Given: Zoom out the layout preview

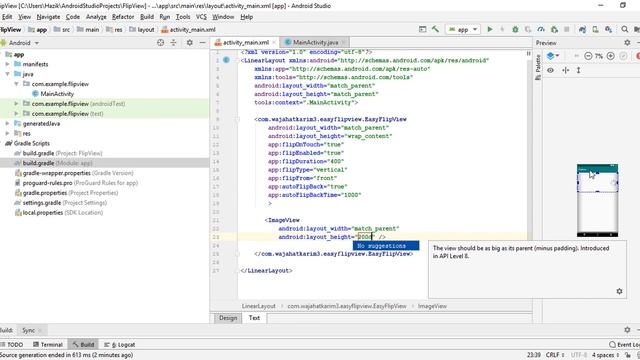Looking at the screenshot, I should coord(588,56).
